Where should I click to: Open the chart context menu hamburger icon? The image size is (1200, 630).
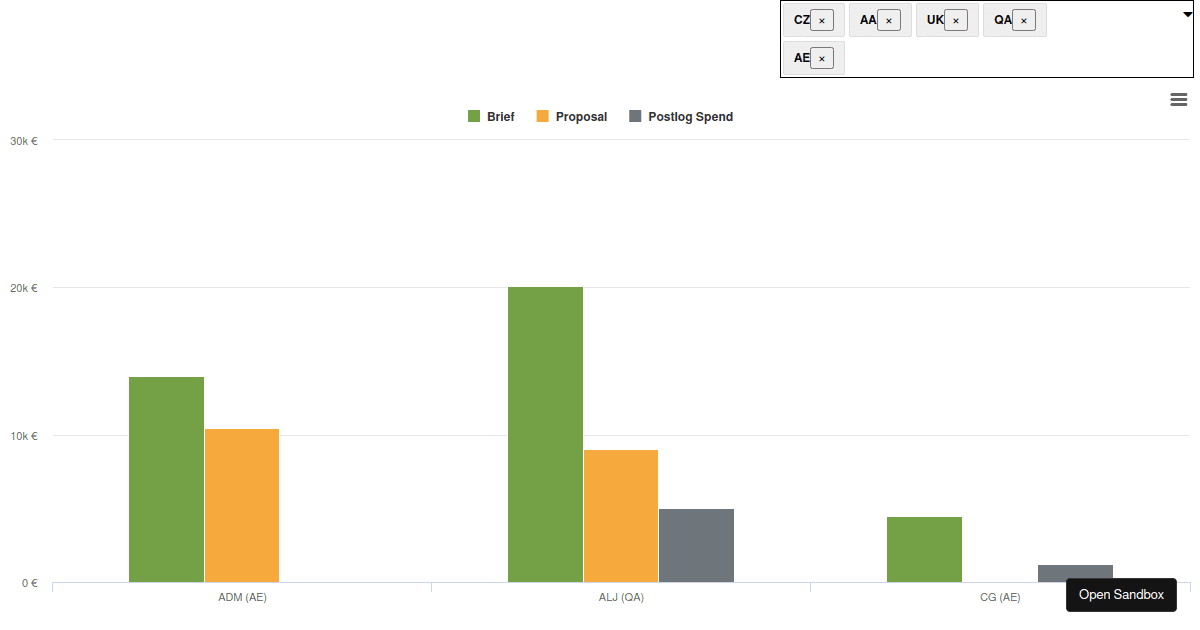click(1178, 99)
